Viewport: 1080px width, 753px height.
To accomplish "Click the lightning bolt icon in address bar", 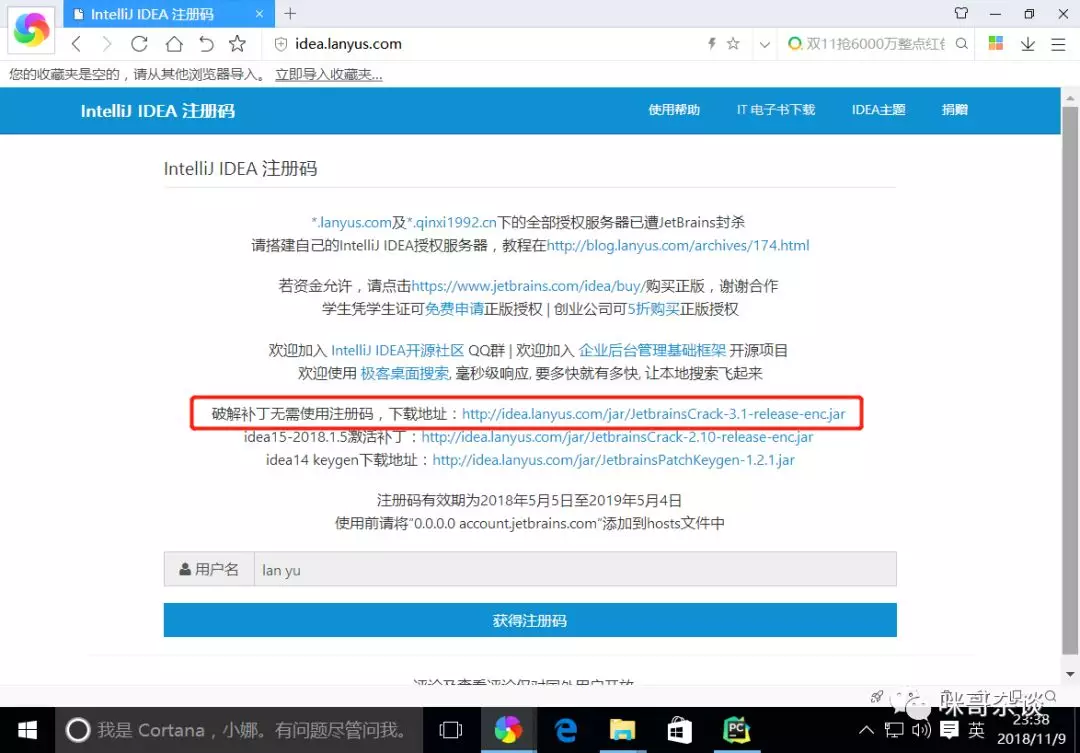I will pyautogui.click(x=713, y=44).
